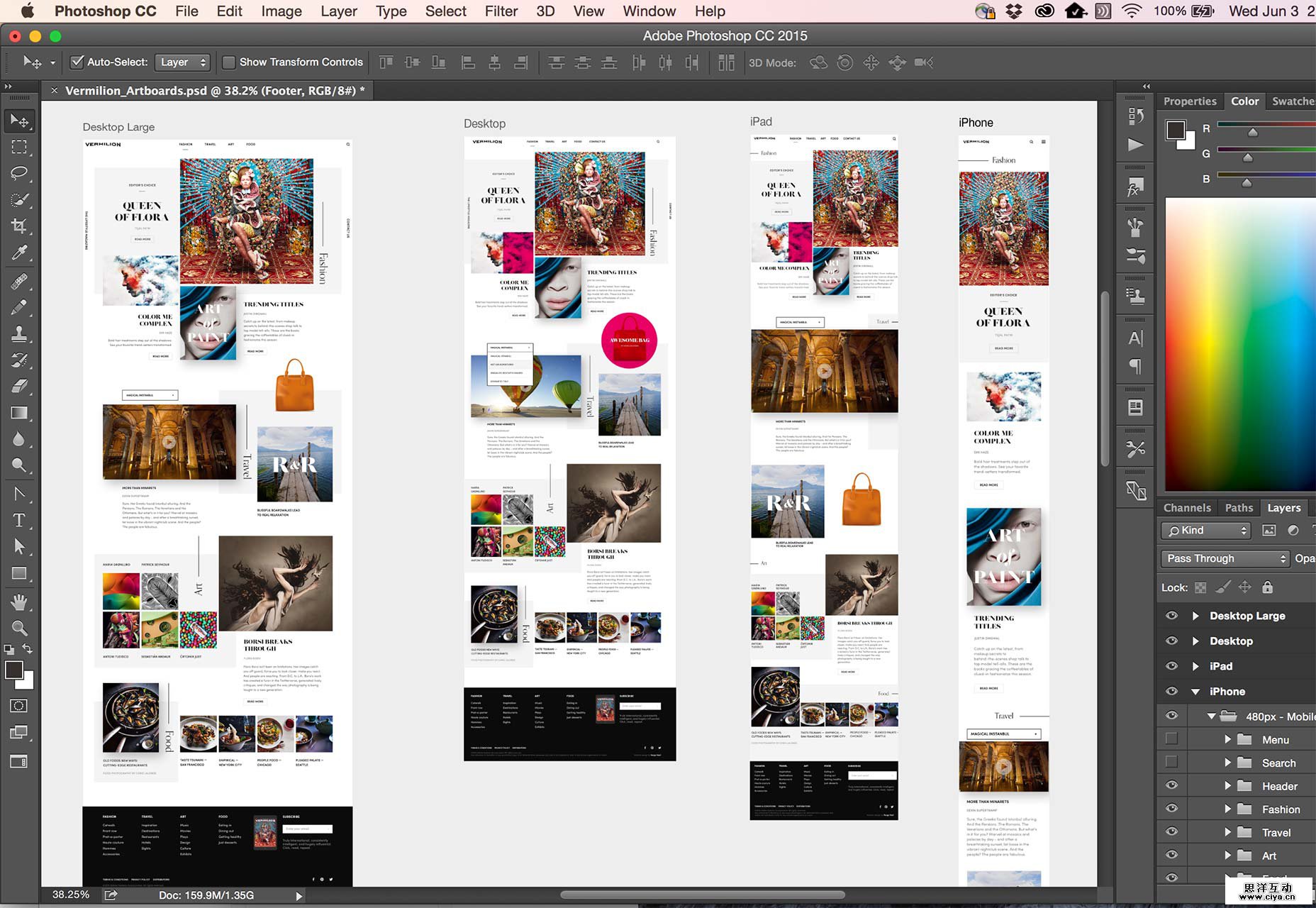Enable Show Transform Controls checkbox
The width and height of the screenshot is (1316, 908).
coord(229,62)
